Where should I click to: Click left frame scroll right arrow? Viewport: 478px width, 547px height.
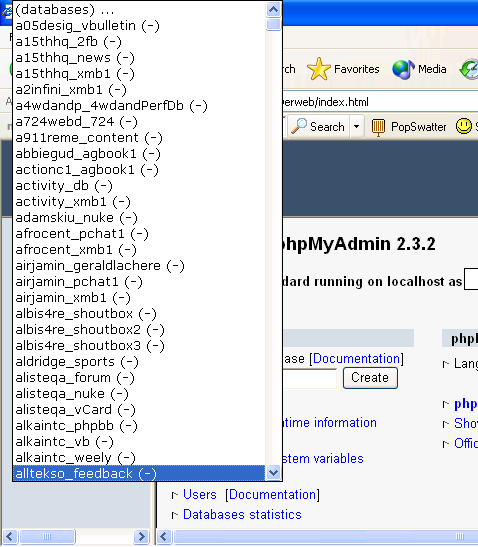pyautogui.click(x=141, y=536)
